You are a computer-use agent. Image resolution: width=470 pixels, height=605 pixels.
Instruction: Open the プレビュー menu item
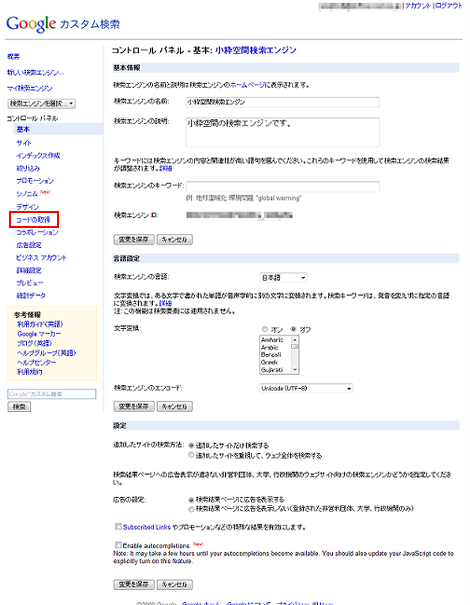point(30,283)
